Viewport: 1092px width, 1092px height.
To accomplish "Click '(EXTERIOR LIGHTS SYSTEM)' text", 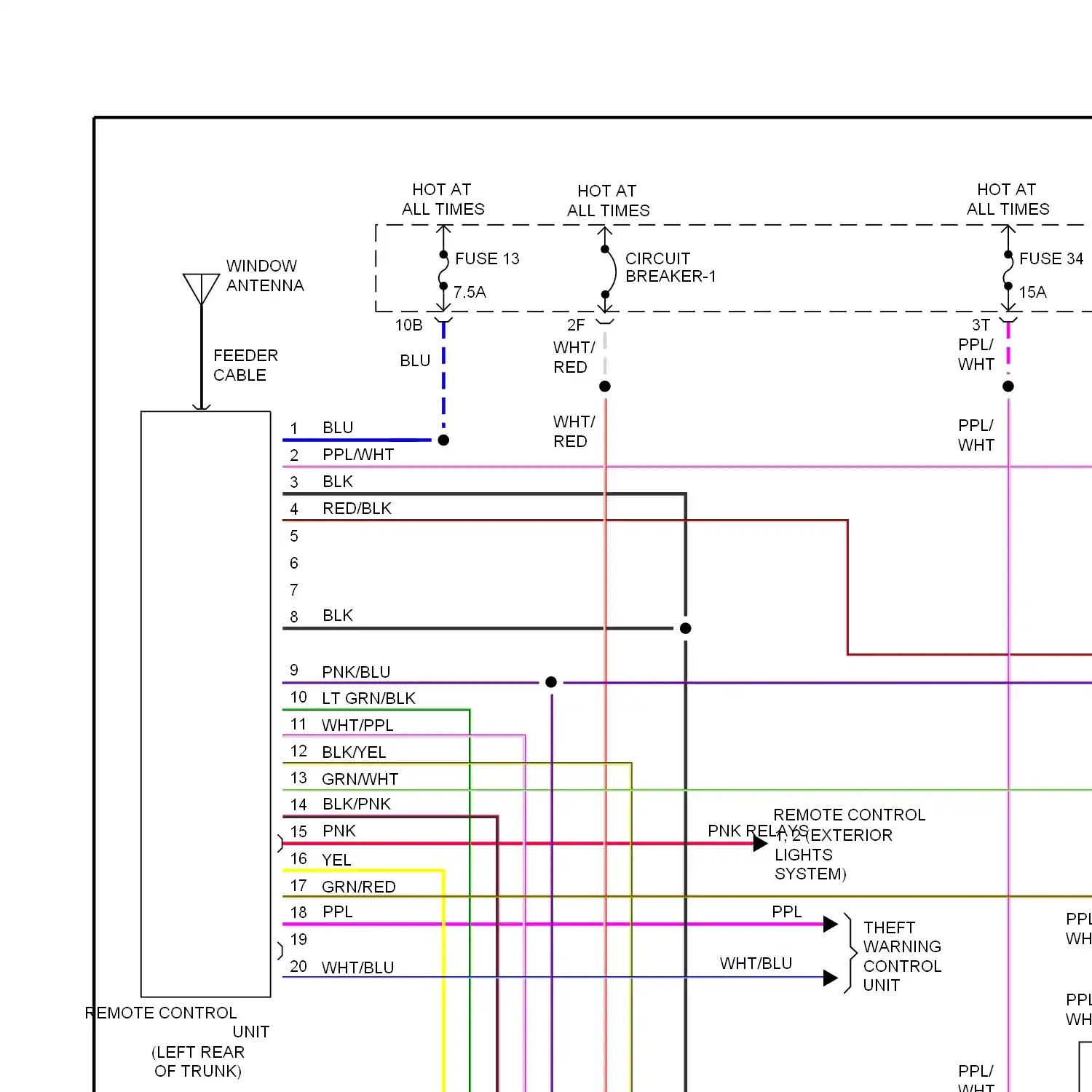I will click(x=834, y=854).
